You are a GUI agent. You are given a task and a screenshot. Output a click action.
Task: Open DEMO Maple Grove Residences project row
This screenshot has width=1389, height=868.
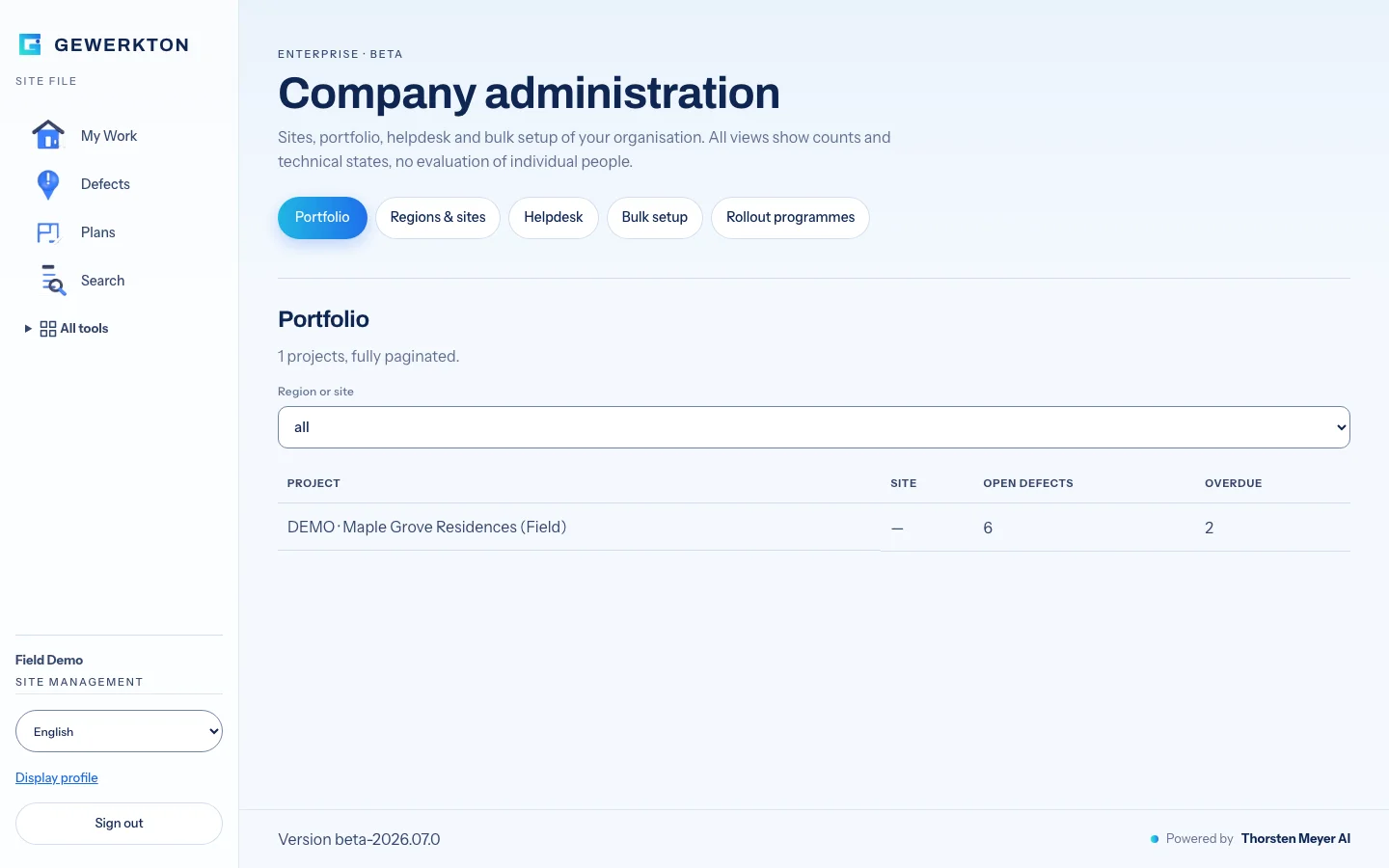tap(814, 528)
